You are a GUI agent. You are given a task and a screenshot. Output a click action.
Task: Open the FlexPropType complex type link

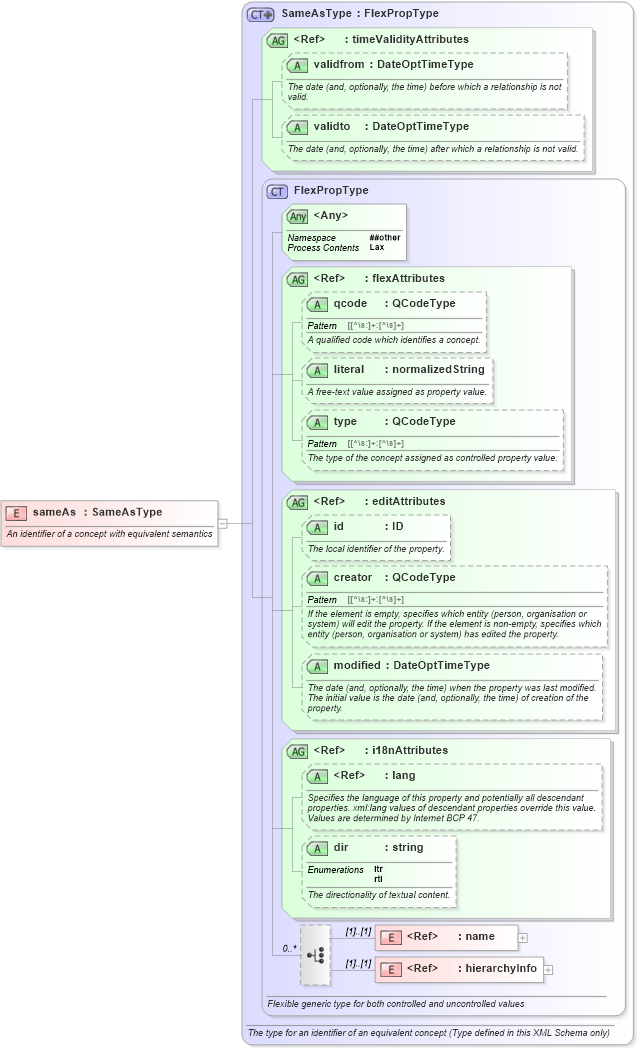tap(331, 190)
